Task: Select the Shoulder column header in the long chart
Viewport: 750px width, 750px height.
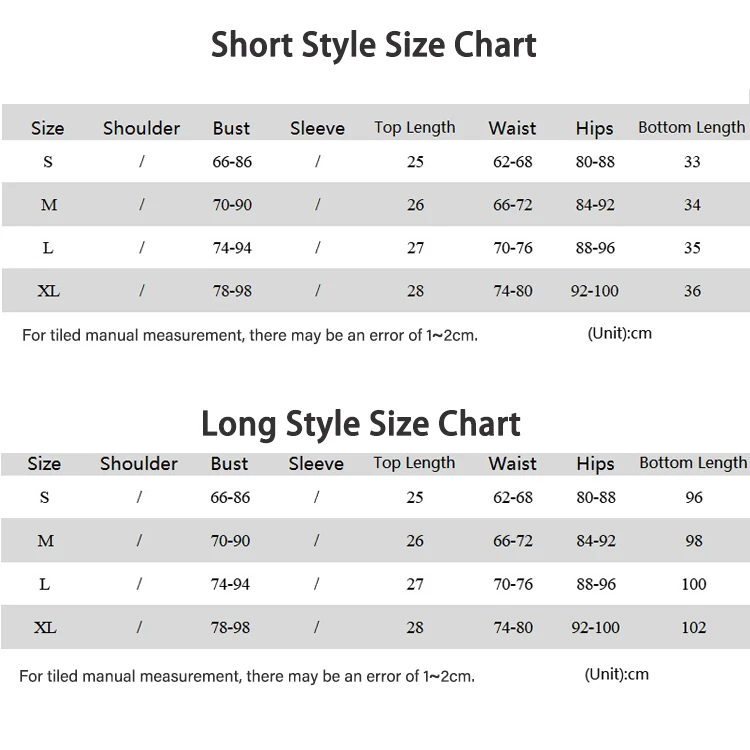Action: [139, 463]
